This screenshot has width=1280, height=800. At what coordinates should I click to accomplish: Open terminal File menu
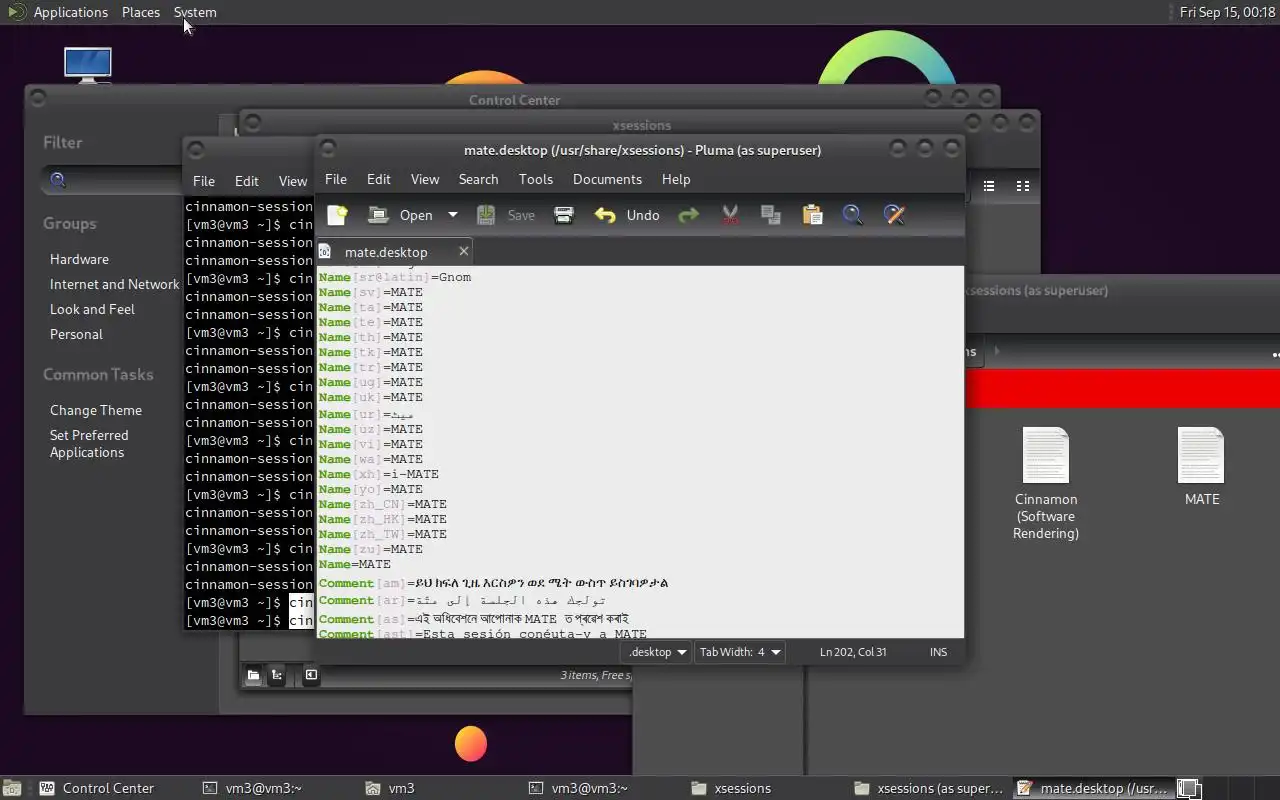(204, 181)
